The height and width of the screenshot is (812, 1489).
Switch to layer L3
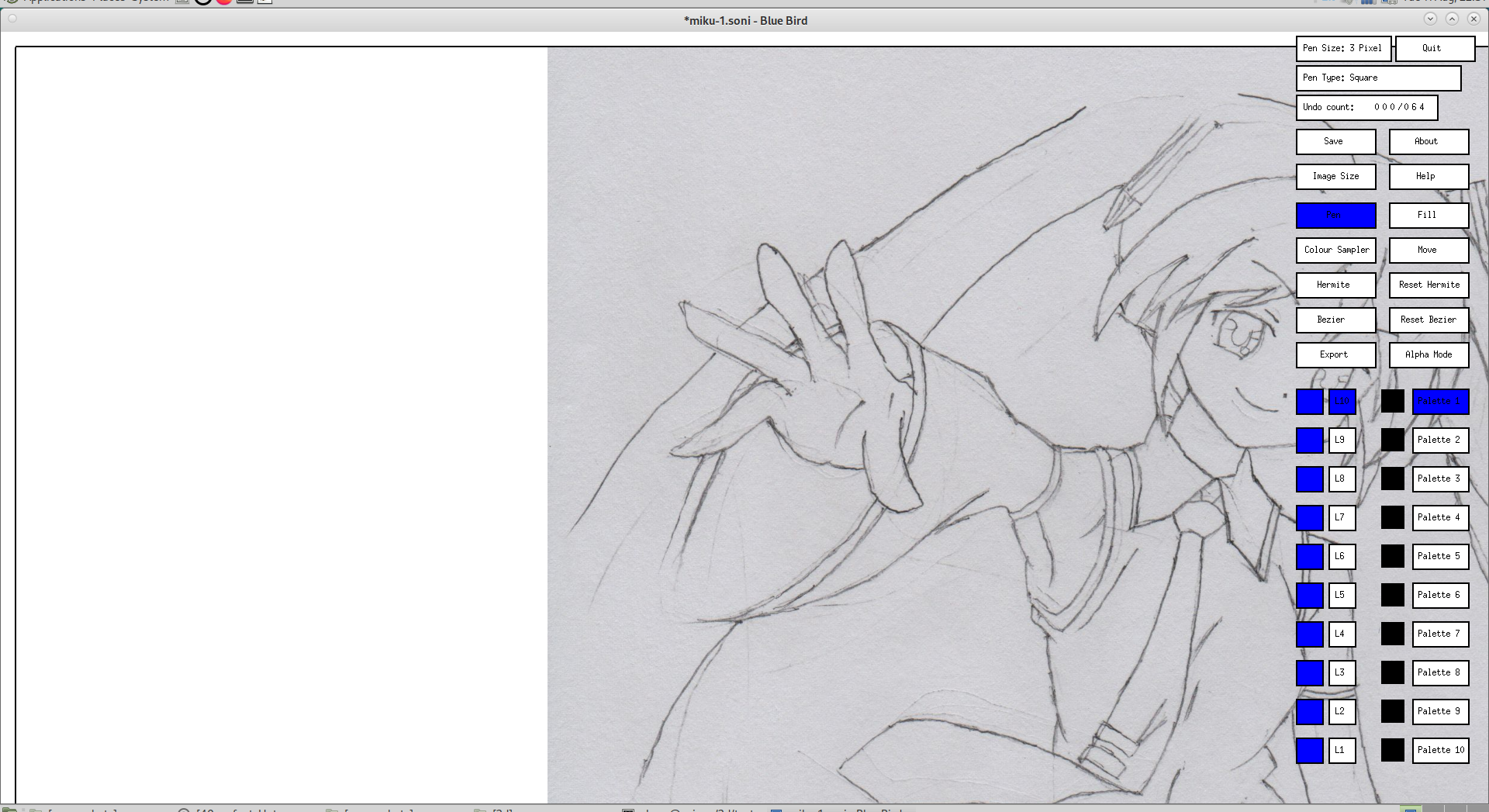[x=1342, y=673]
